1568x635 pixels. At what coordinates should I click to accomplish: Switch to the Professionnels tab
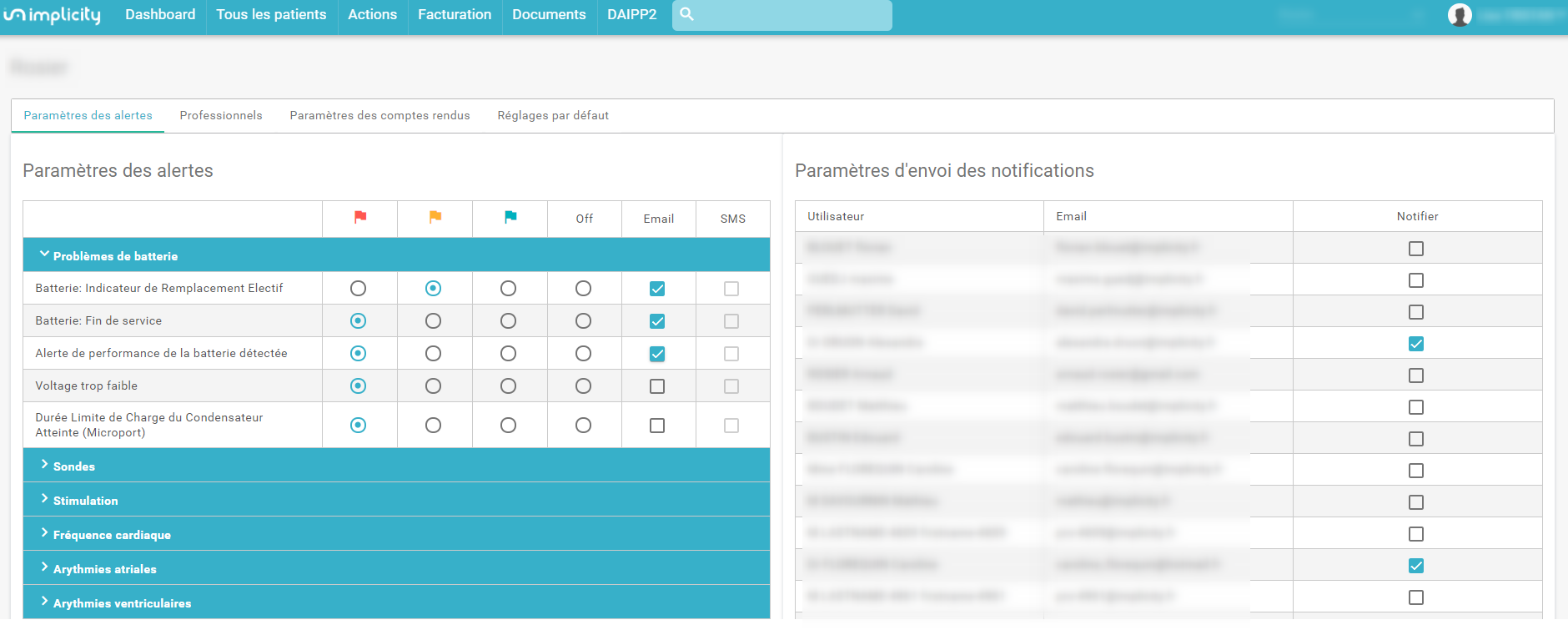point(221,115)
